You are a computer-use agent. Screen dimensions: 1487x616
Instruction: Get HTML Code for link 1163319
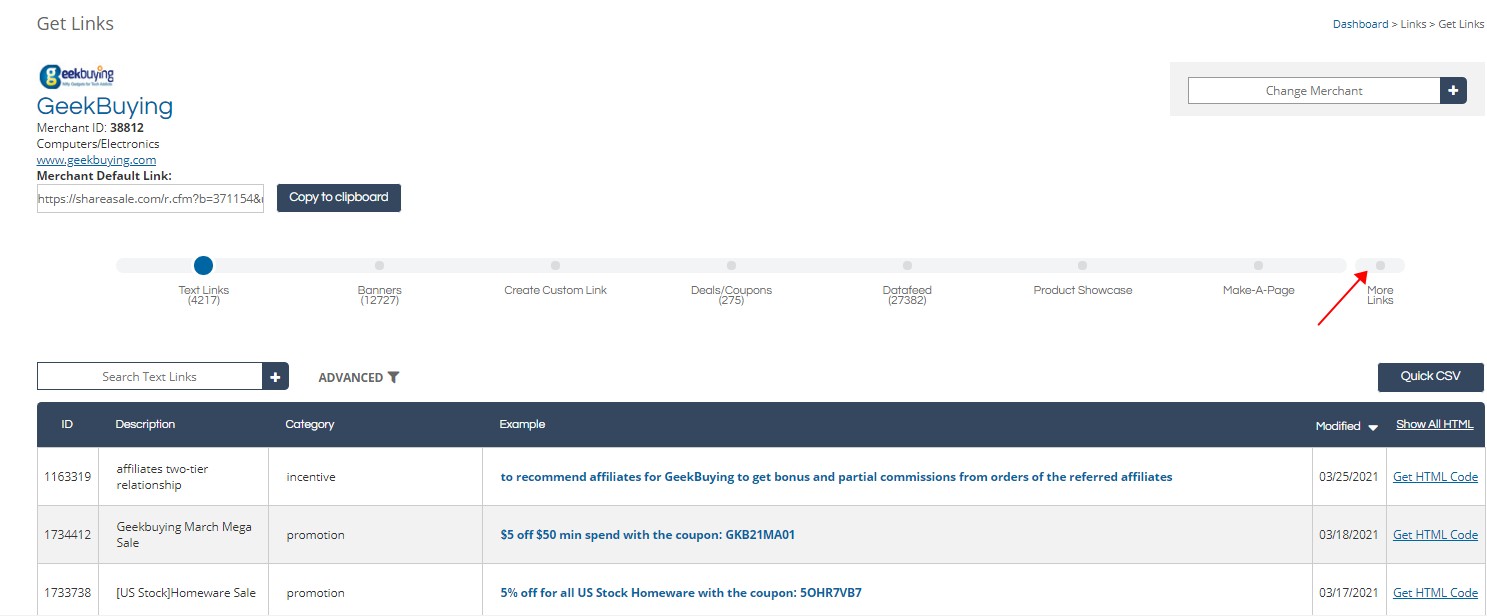point(1435,477)
